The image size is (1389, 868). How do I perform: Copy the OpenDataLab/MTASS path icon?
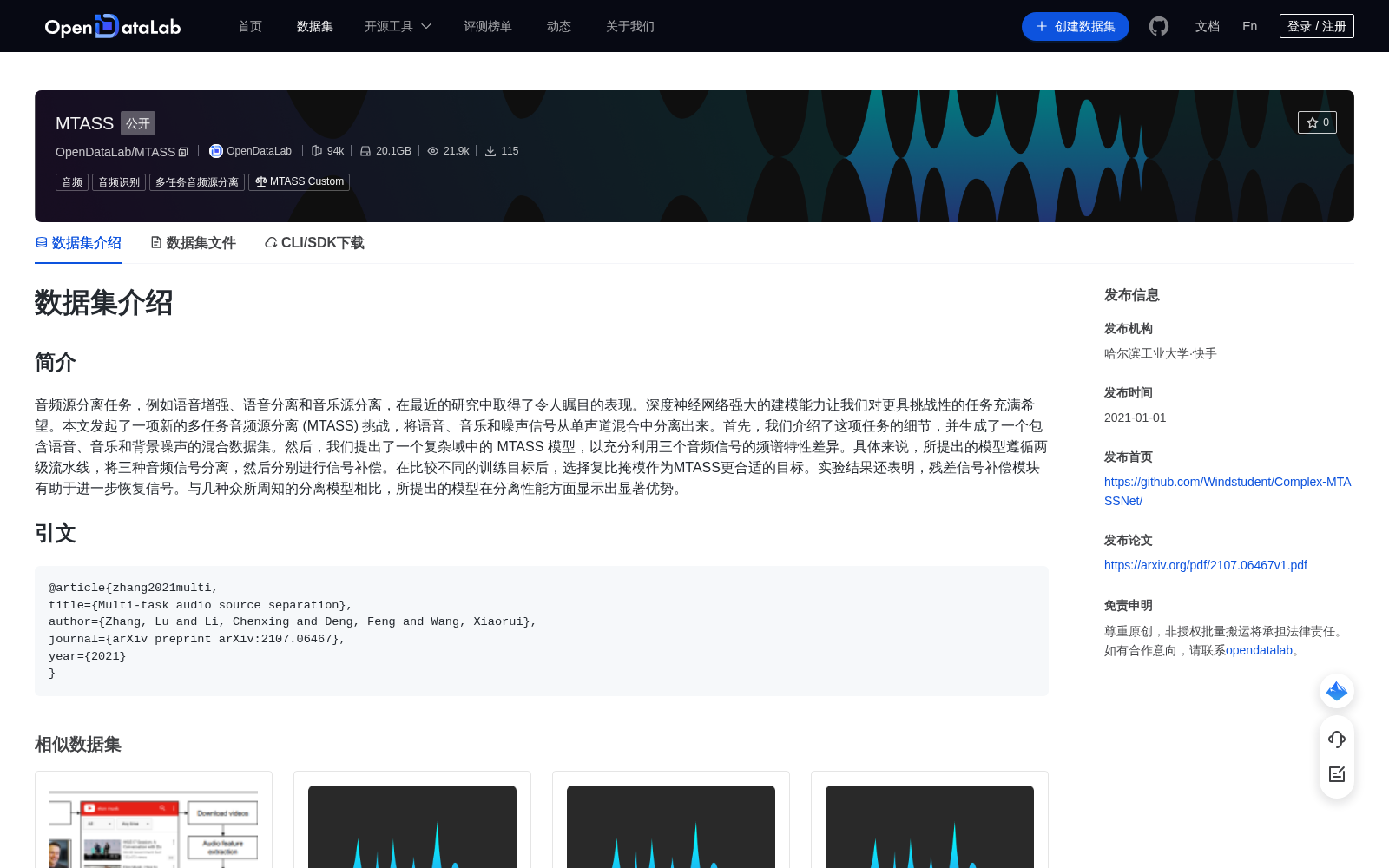pos(183,152)
